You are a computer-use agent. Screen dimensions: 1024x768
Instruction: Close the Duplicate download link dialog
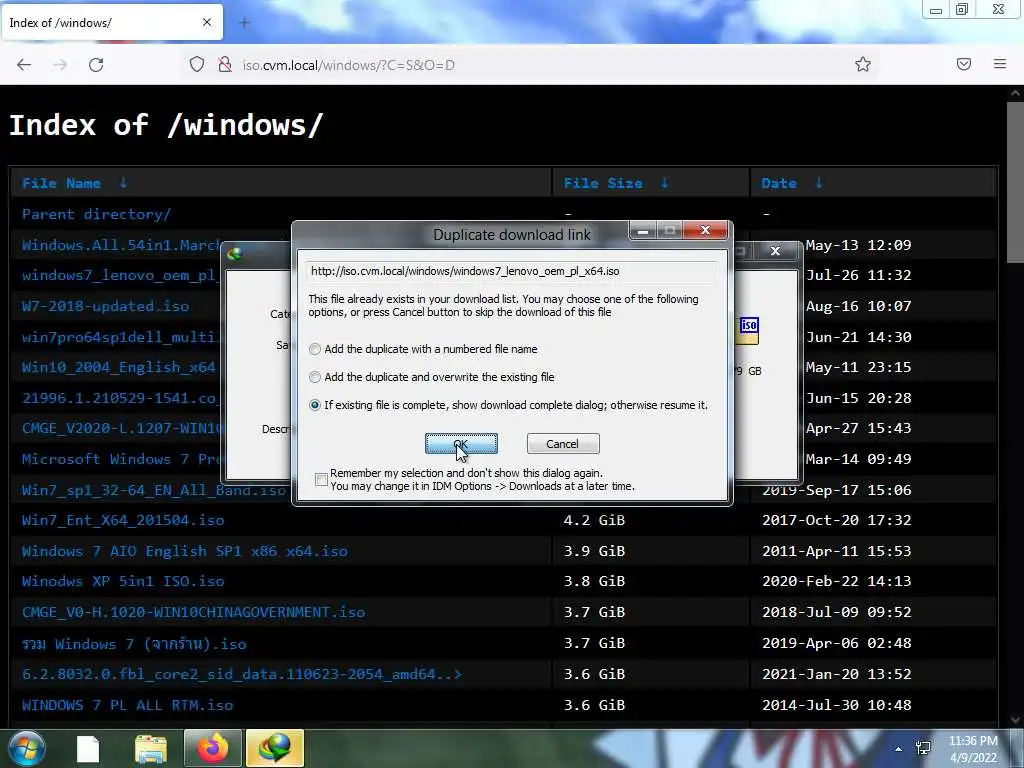click(x=705, y=230)
